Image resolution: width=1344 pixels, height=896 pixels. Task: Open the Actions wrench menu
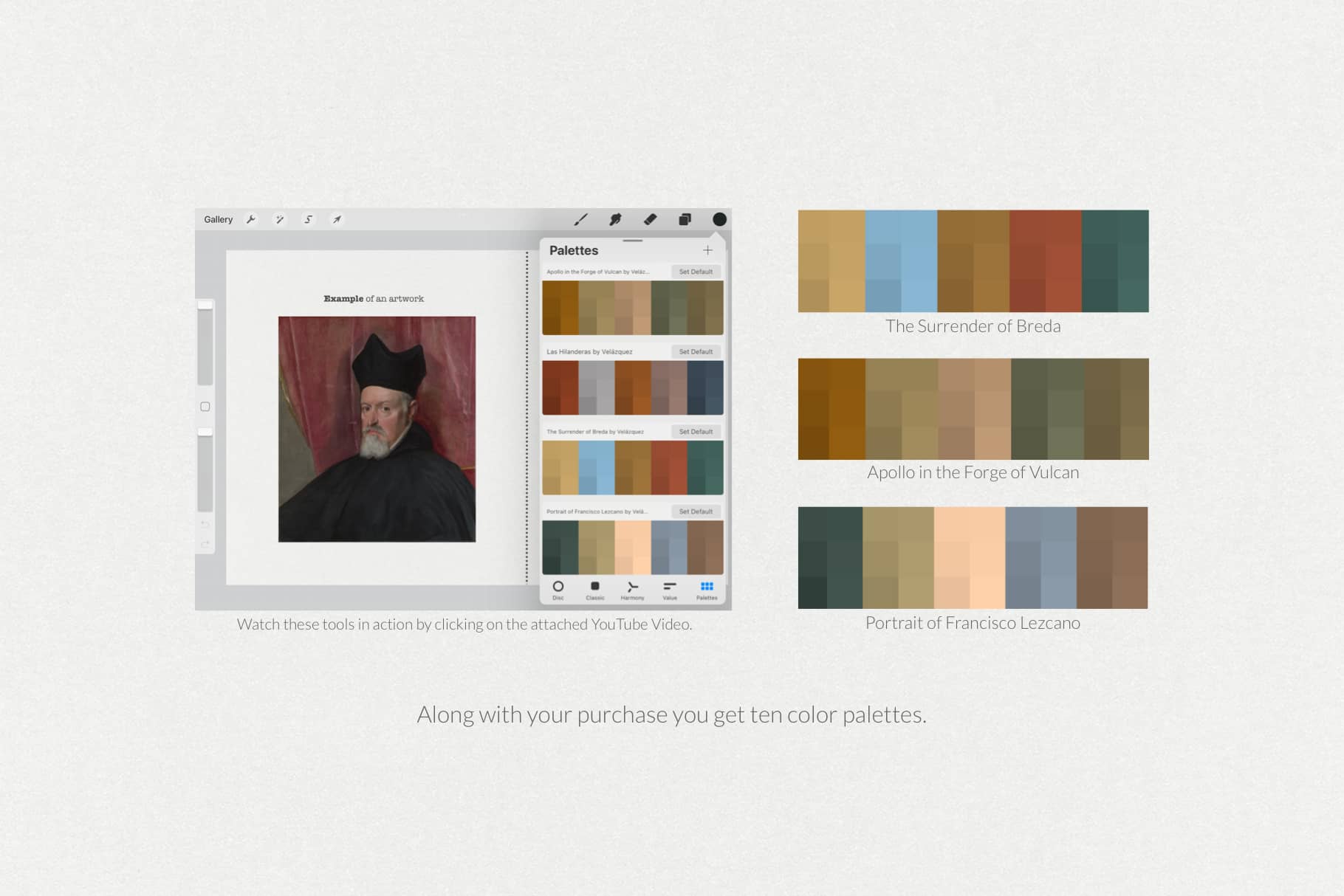(251, 219)
